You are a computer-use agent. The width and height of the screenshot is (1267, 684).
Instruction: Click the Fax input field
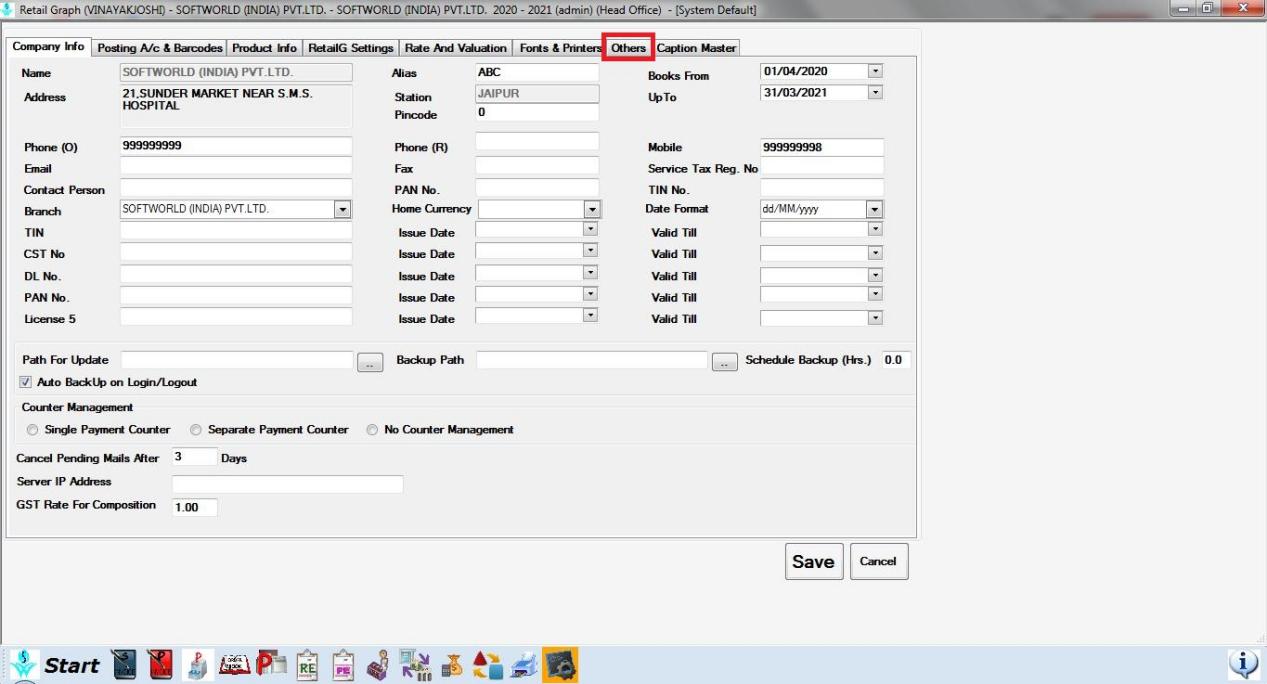click(537, 166)
